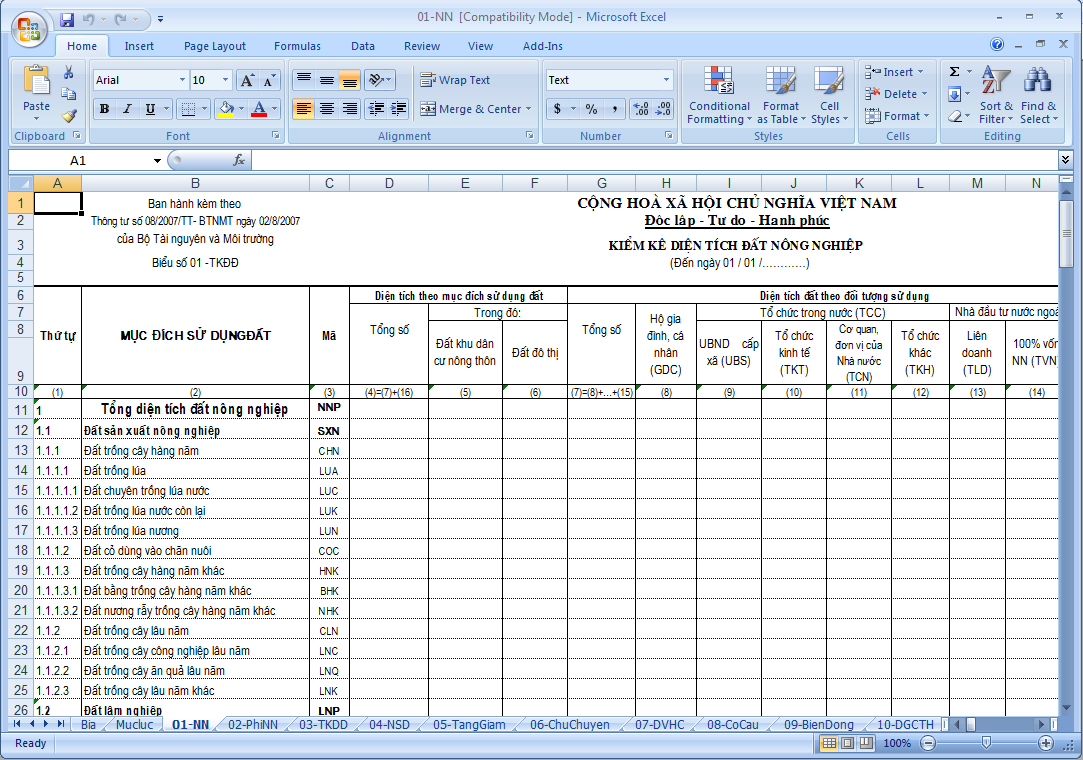Screen dimensions: 1083x760
Task: Click the Save icon in quick access toolbar
Action: click(x=67, y=19)
